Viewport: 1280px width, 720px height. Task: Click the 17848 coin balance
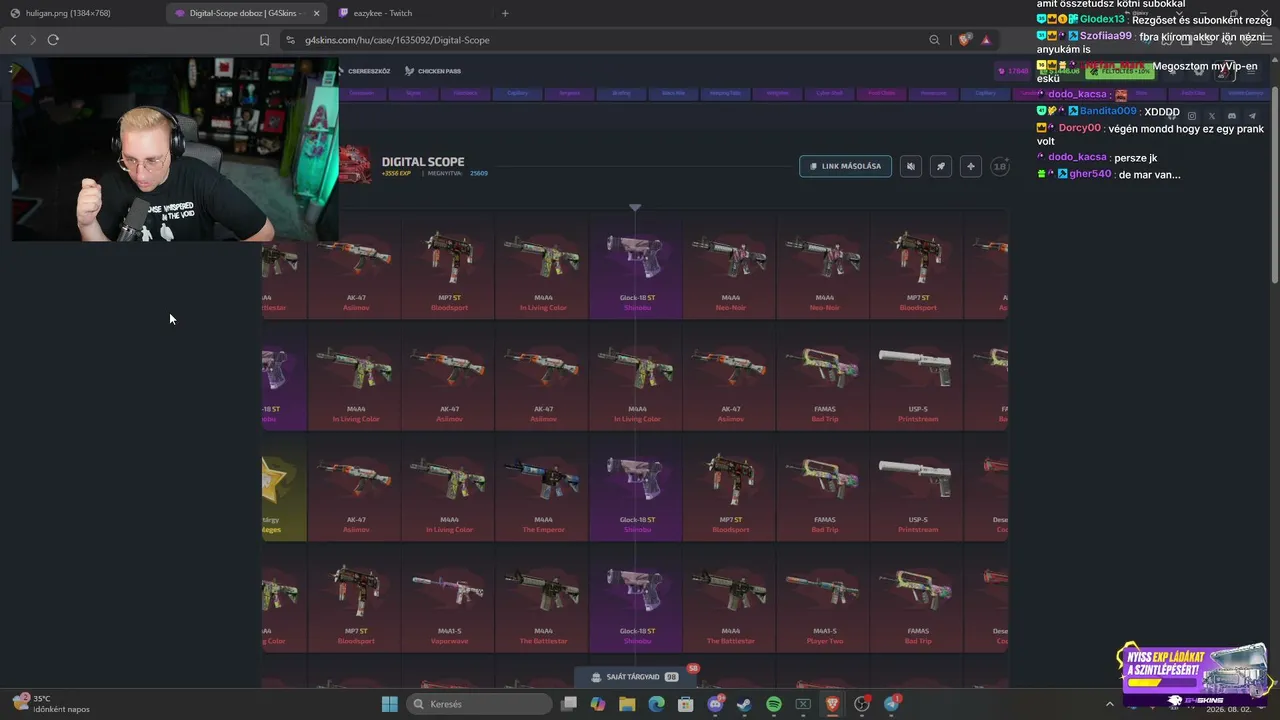tap(1013, 71)
